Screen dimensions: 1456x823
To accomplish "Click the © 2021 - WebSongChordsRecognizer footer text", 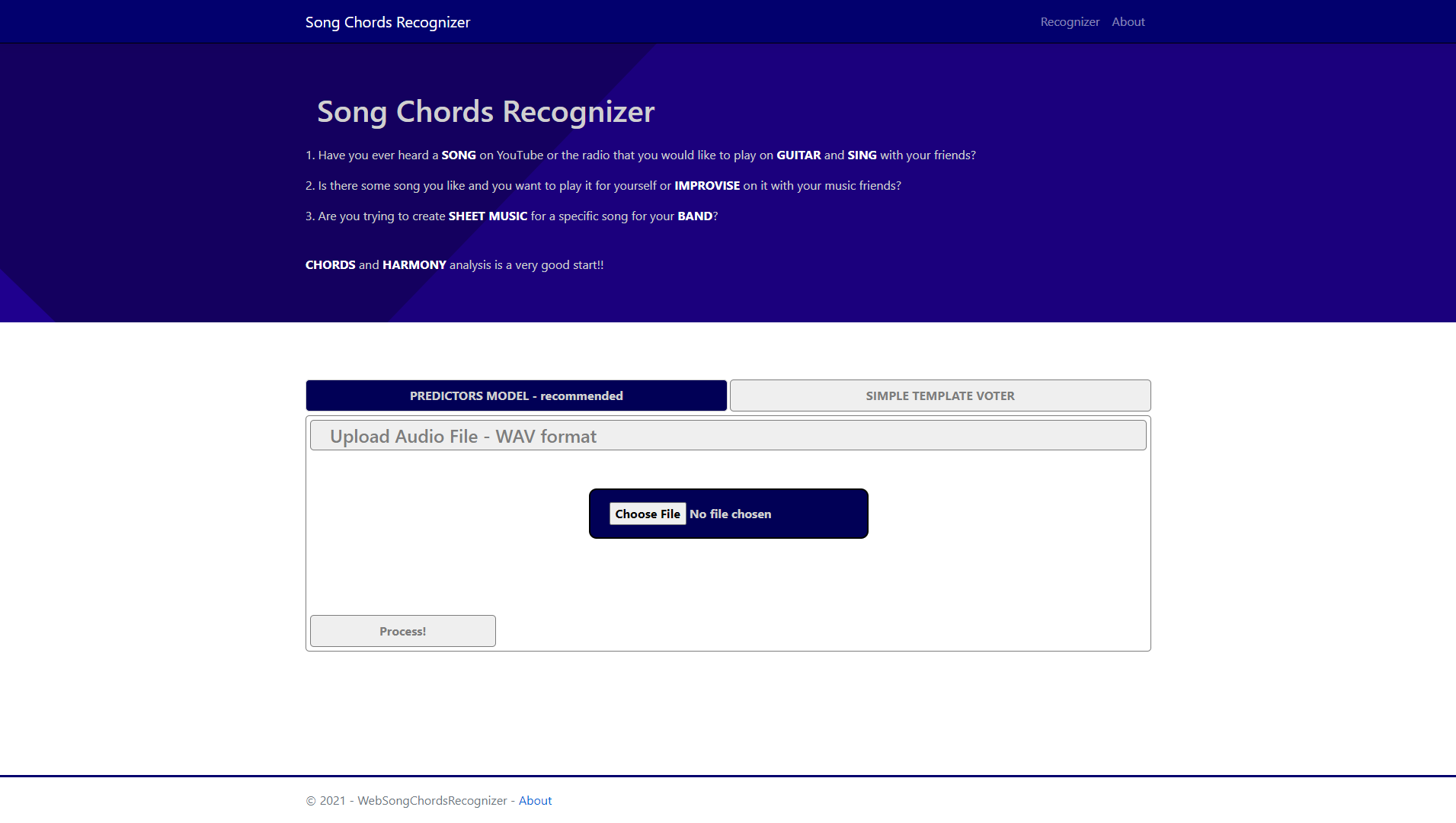I will pyautogui.click(x=406, y=800).
